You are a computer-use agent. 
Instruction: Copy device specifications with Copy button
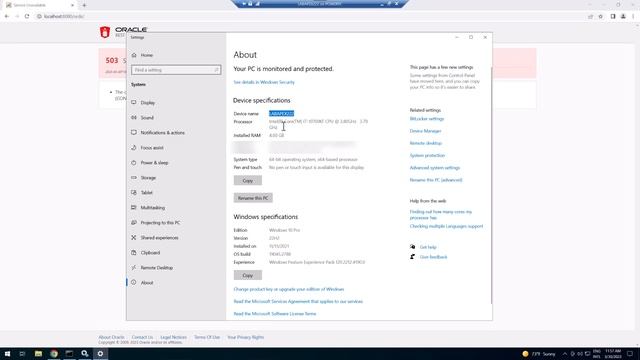coord(248,180)
